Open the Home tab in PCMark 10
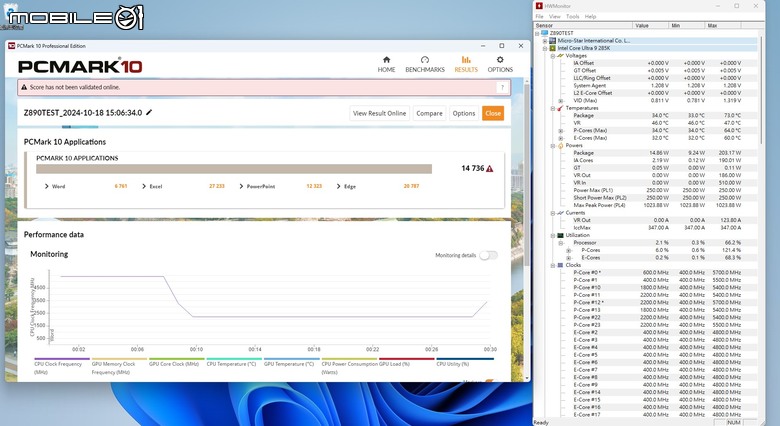This screenshot has width=780, height=426. 386,65
